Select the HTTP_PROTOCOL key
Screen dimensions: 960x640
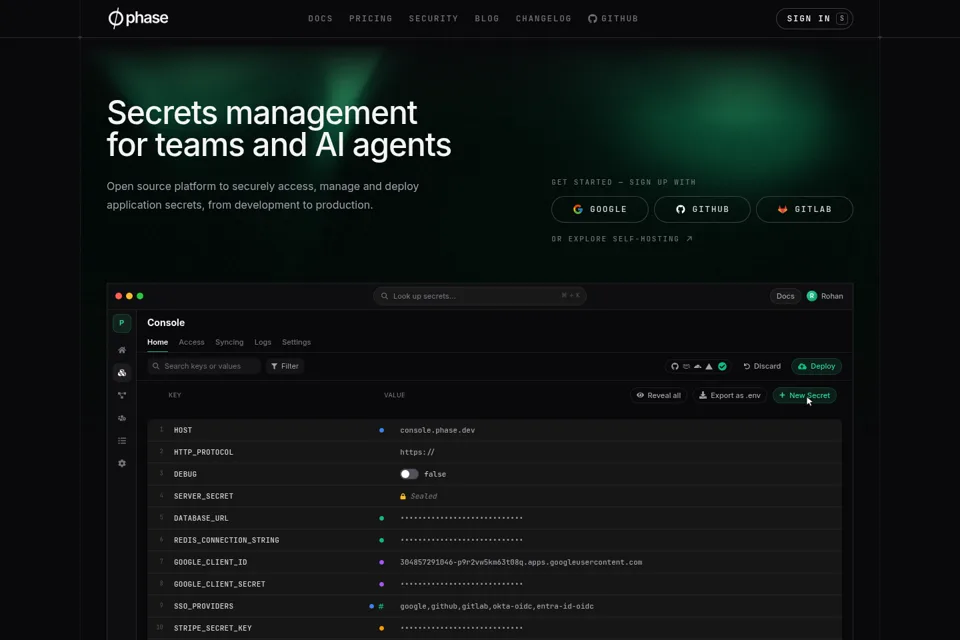[x=203, y=452]
